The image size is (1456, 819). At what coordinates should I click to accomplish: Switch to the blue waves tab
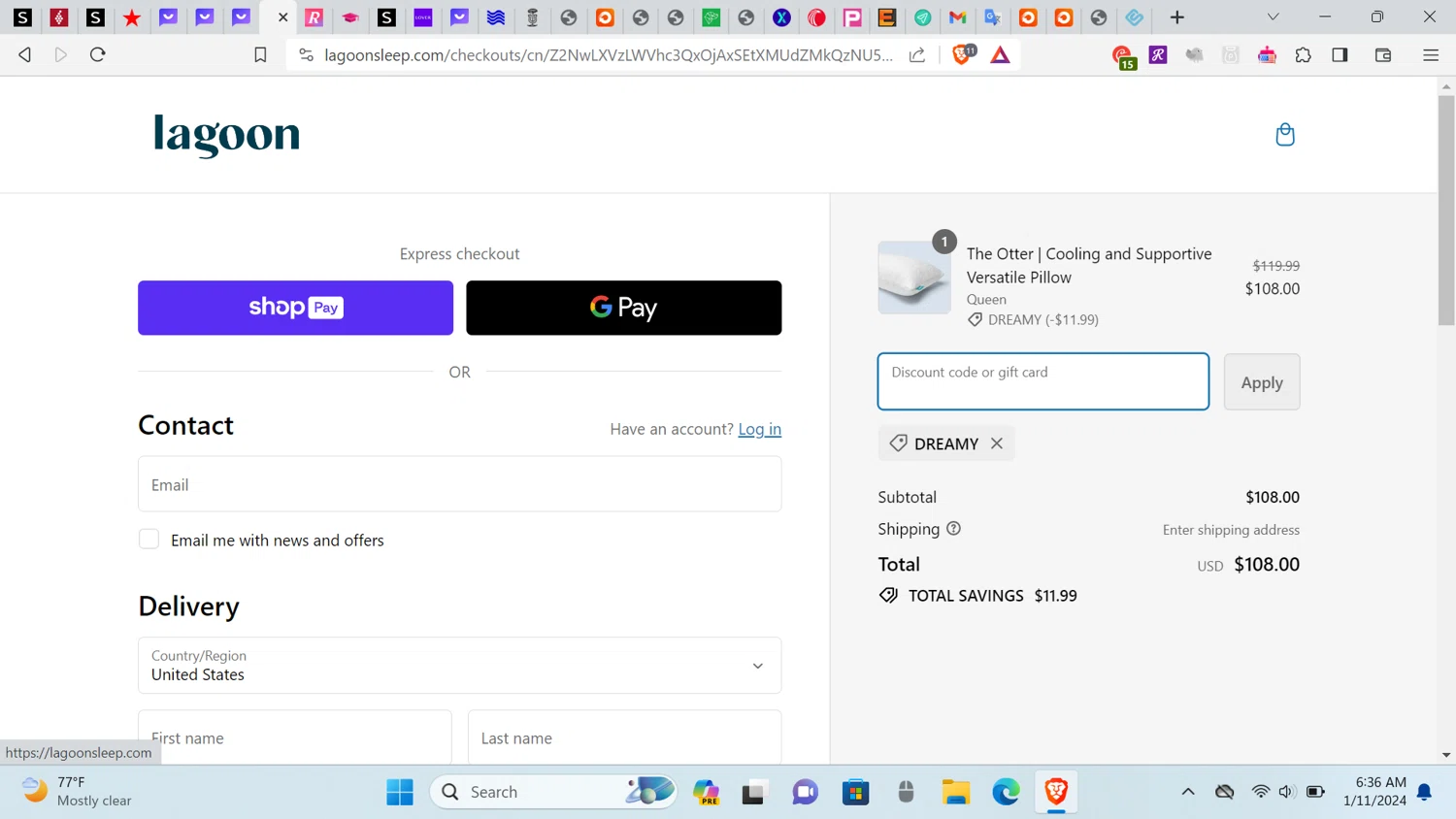[x=496, y=17]
